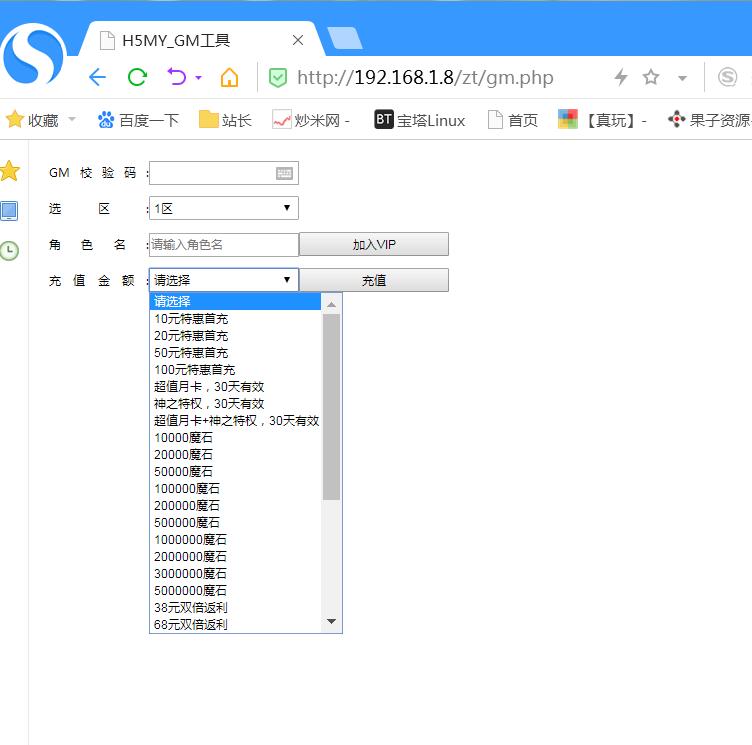This screenshot has height=745, width=752.
Task: Click the dropdown list scrollbar thumb
Action: point(332,405)
